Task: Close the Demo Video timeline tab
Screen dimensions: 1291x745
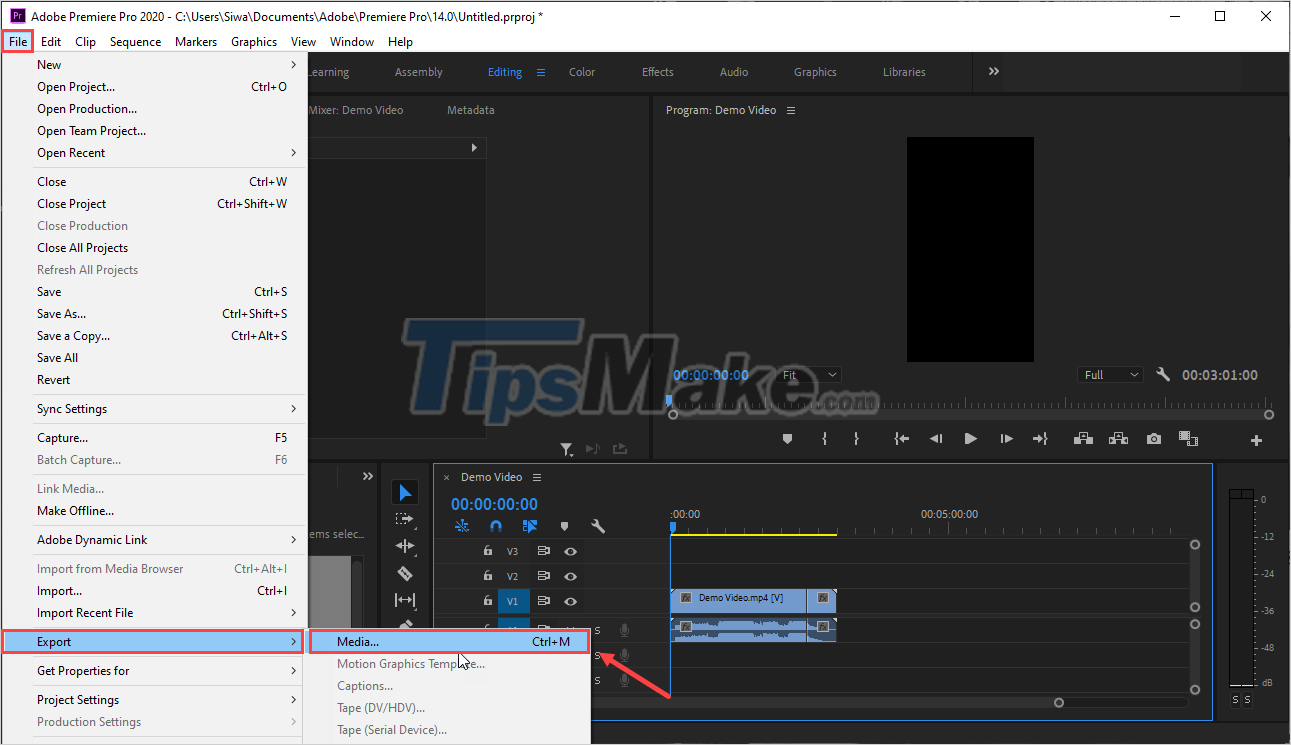Action: click(x=446, y=478)
